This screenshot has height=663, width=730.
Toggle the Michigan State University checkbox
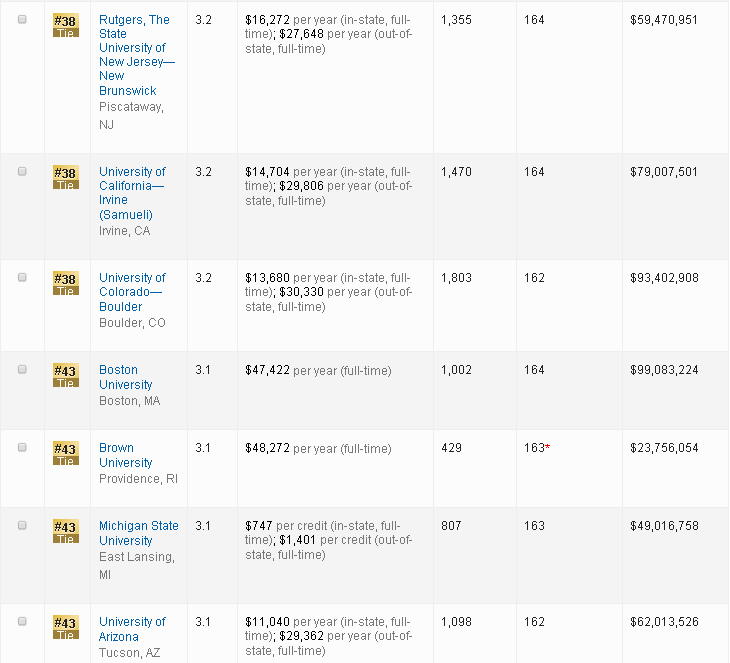click(x=22, y=526)
